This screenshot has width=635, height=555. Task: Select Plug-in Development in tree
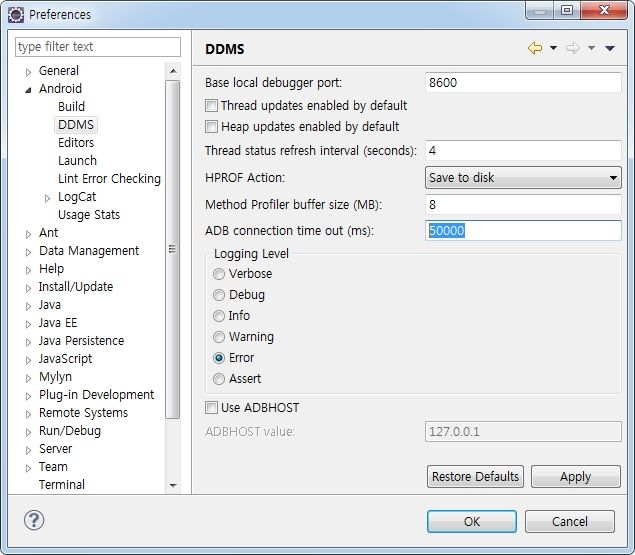tap(96, 395)
